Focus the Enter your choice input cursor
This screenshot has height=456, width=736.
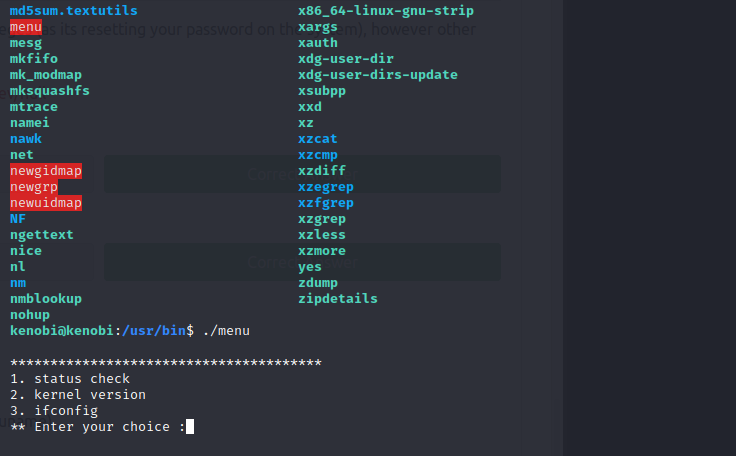(190, 427)
